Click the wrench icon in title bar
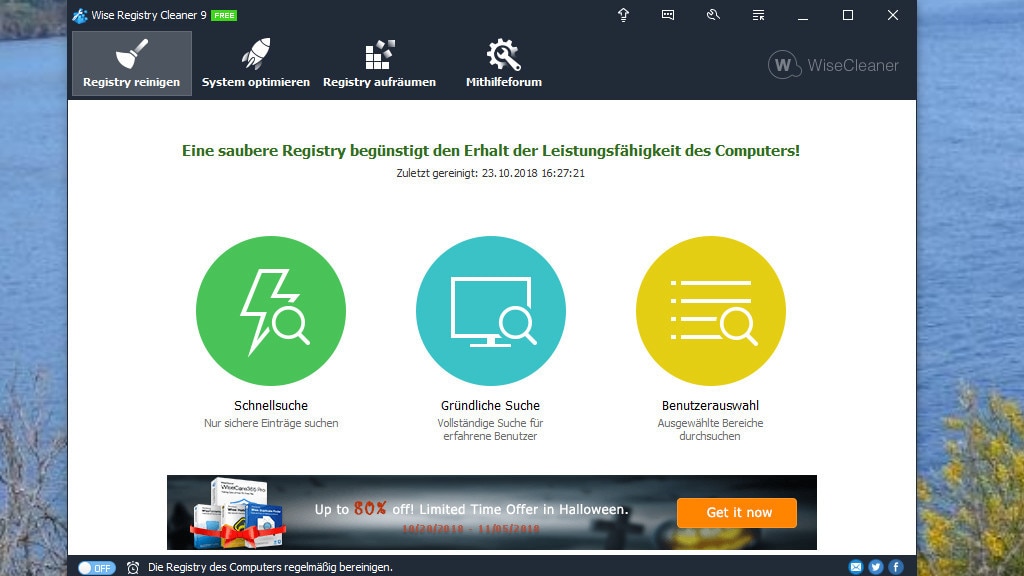Image resolution: width=1024 pixels, height=576 pixels. [x=713, y=15]
